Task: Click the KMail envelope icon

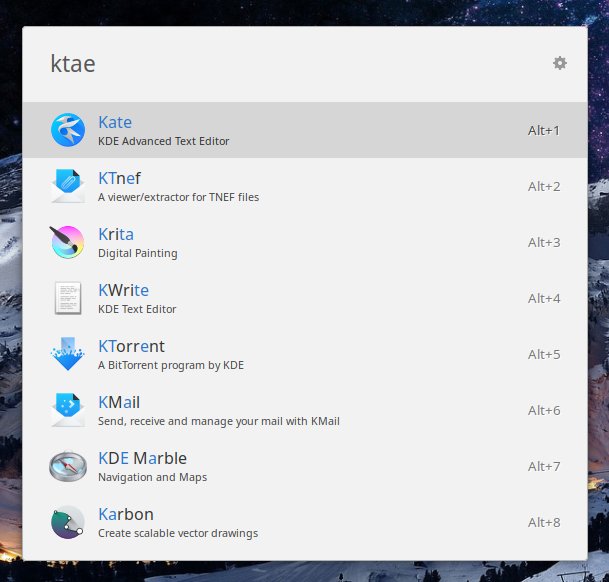Action: 68,410
